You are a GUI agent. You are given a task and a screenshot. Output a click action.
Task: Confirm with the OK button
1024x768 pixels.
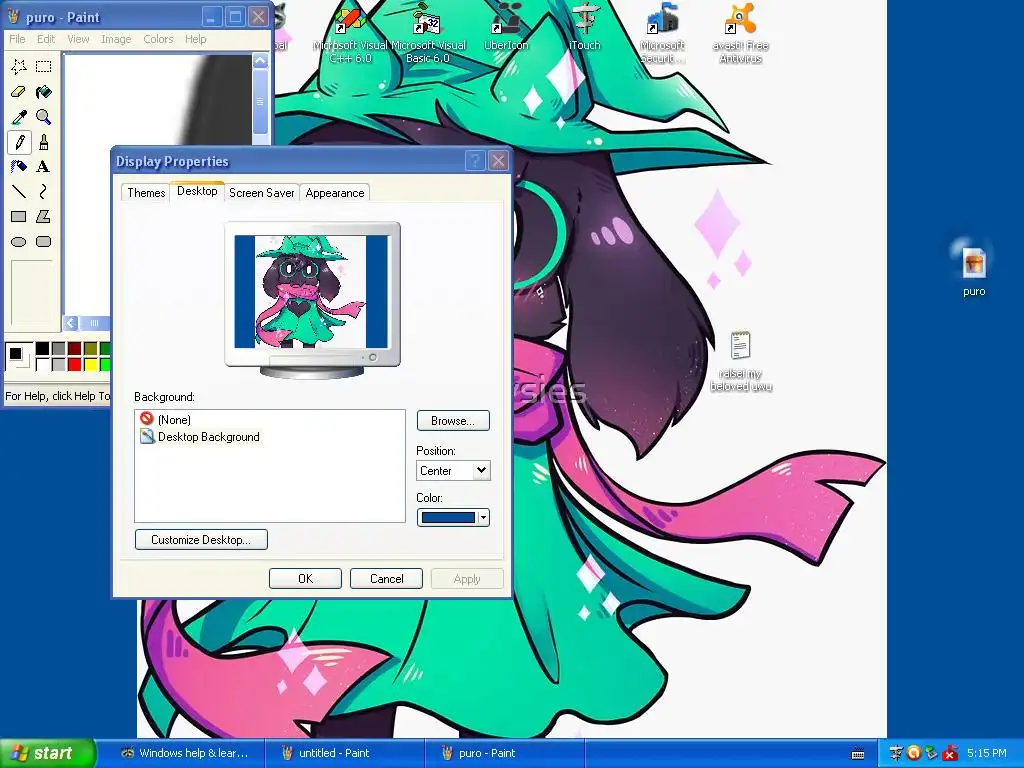click(305, 579)
